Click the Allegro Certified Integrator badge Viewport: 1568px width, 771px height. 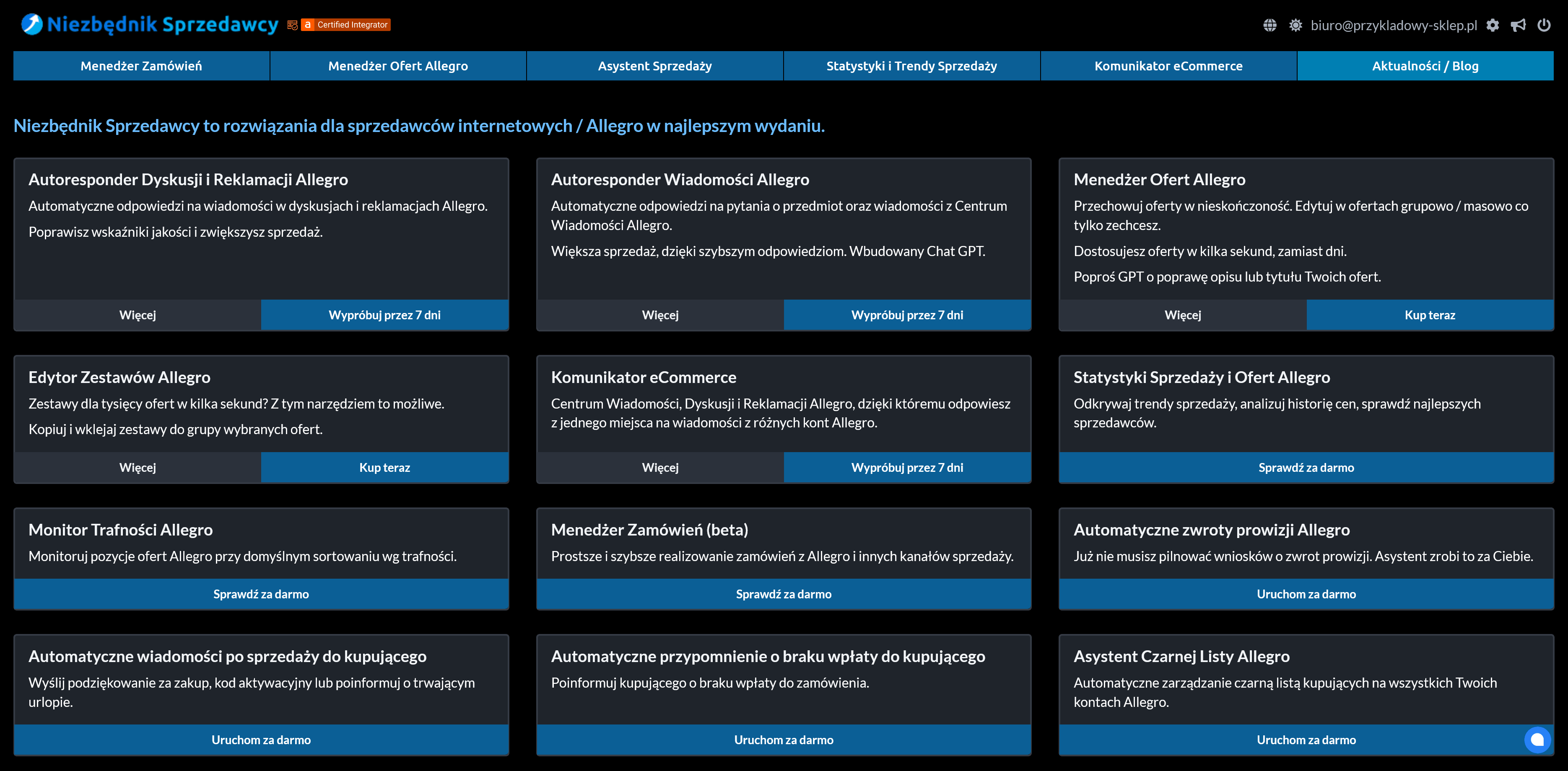[346, 25]
